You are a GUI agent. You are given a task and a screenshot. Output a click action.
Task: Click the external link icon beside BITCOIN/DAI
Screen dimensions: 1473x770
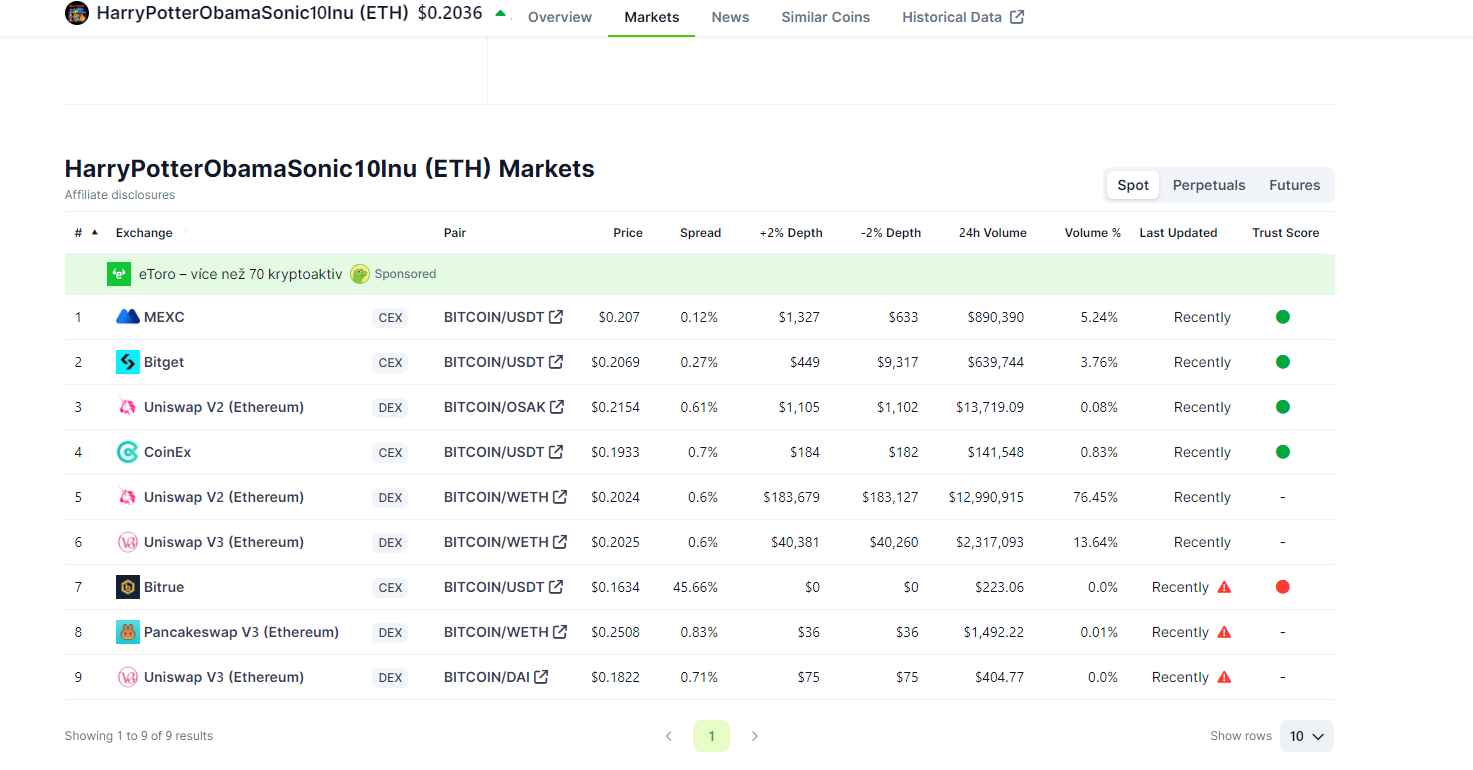541,677
